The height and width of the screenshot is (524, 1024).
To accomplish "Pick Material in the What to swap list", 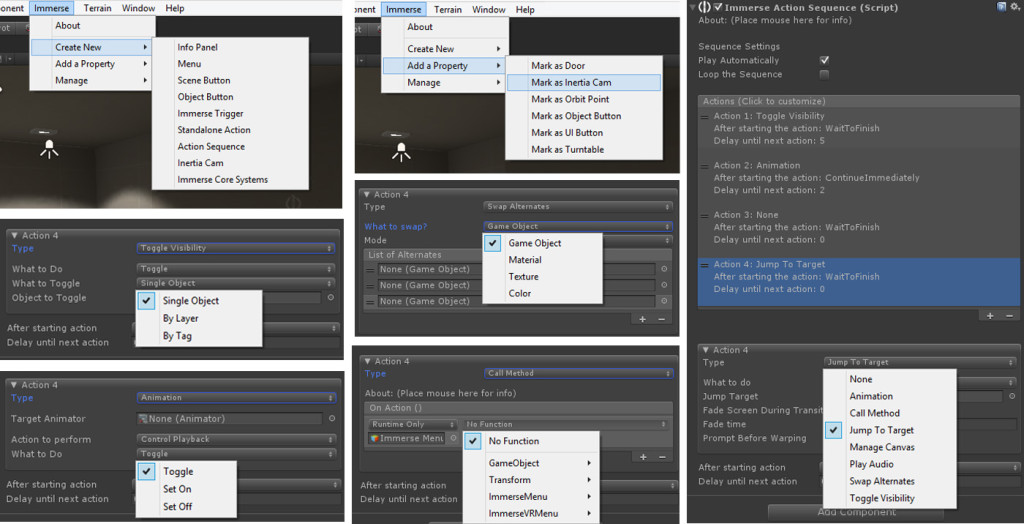I will (542, 260).
